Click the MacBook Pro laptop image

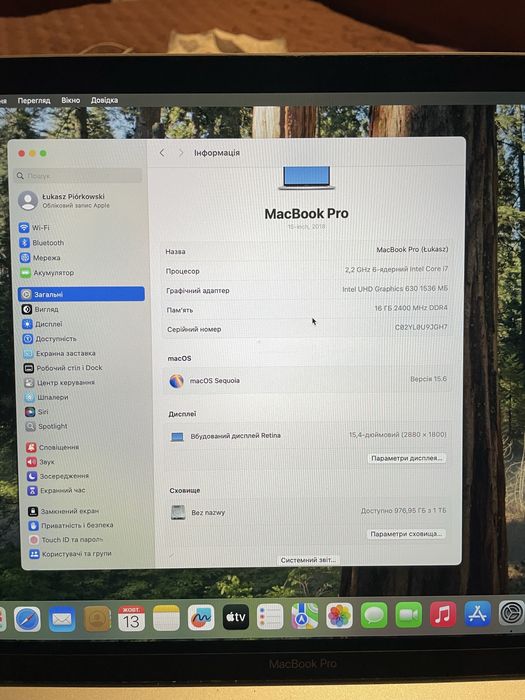pyautogui.click(x=307, y=178)
